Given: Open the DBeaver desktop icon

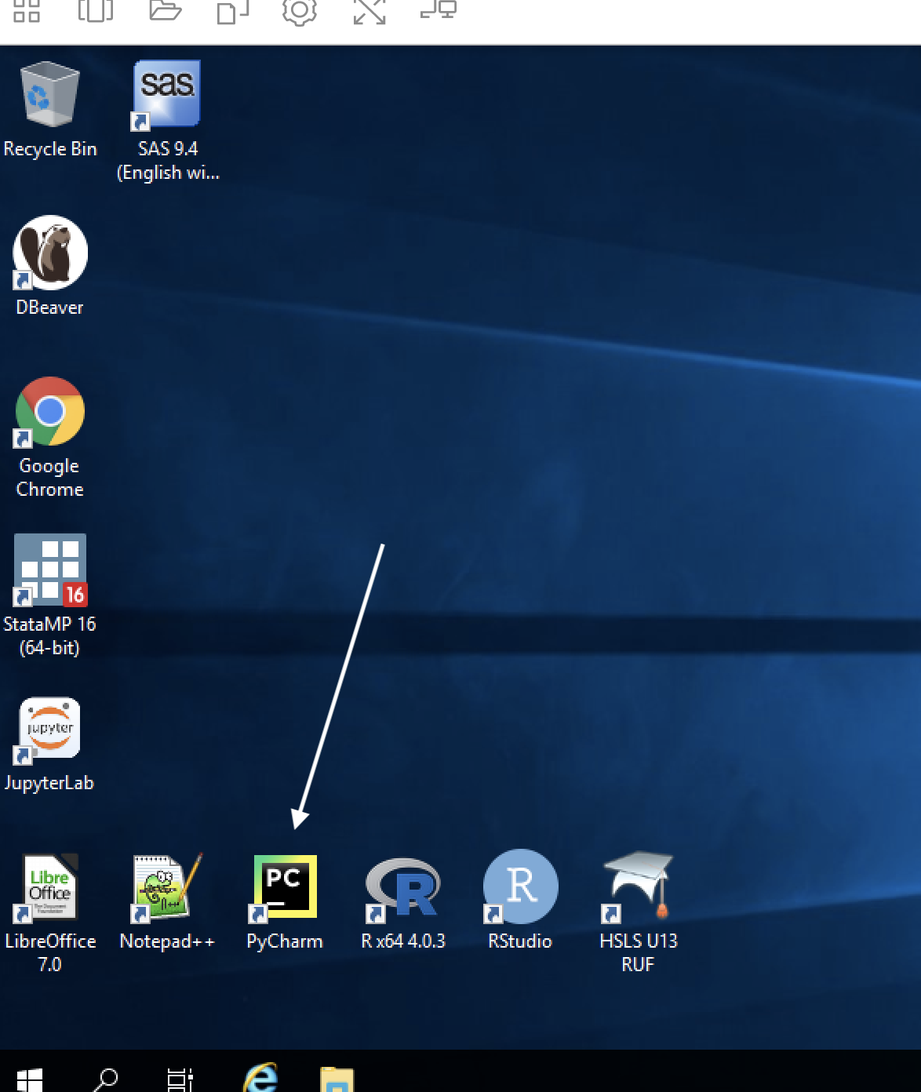Looking at the screenshot, I should pos(50,254).
